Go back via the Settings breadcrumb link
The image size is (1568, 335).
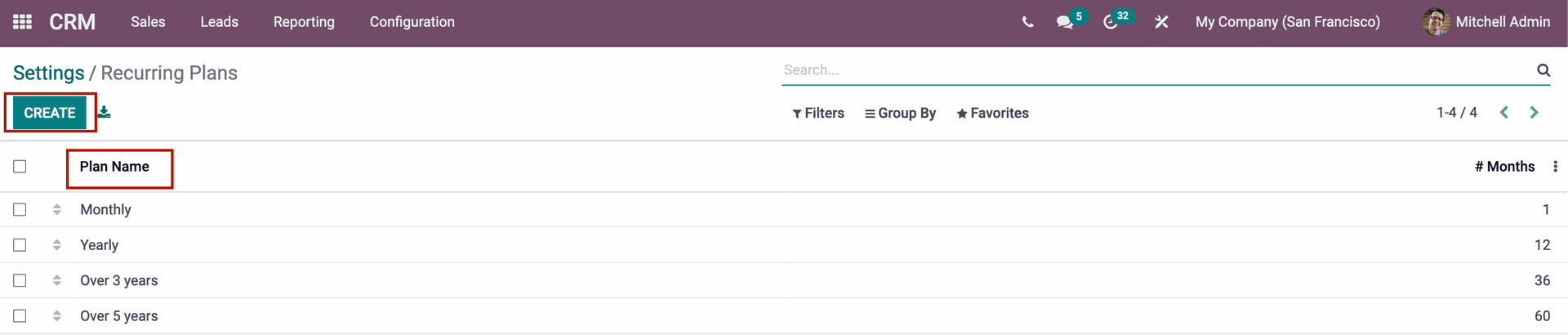pos(49,73)
